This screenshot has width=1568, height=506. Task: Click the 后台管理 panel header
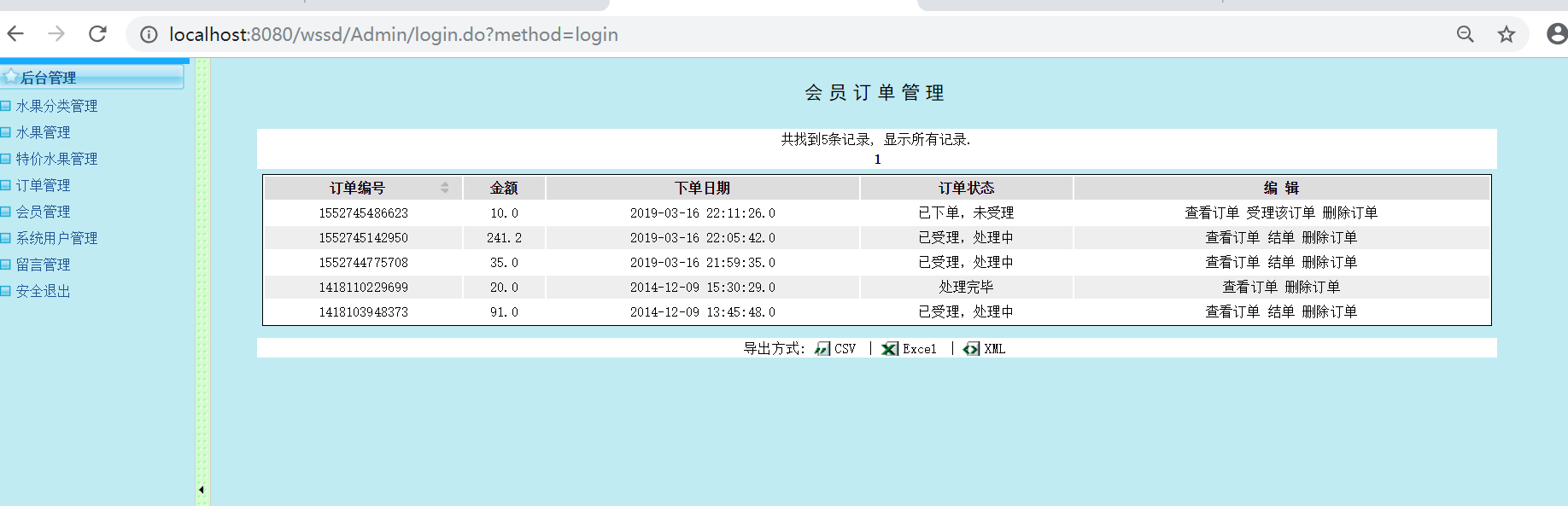pos(92,77)
